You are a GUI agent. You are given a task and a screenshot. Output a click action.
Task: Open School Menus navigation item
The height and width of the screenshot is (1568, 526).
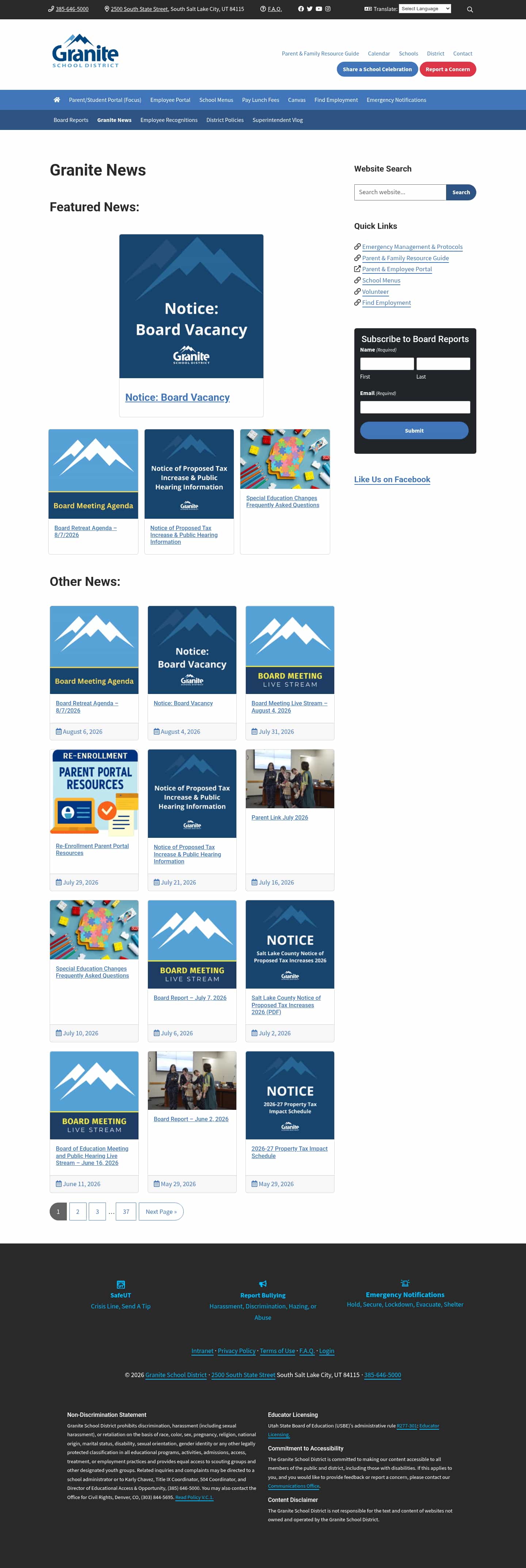216,100
